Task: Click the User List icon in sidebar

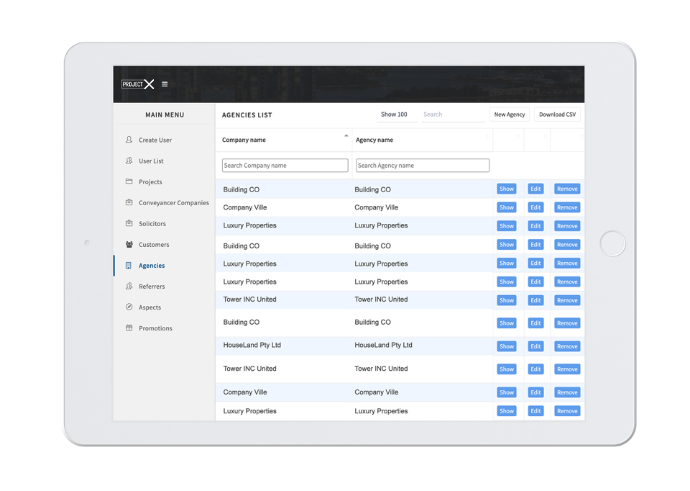Action: (x=129, y=161)
